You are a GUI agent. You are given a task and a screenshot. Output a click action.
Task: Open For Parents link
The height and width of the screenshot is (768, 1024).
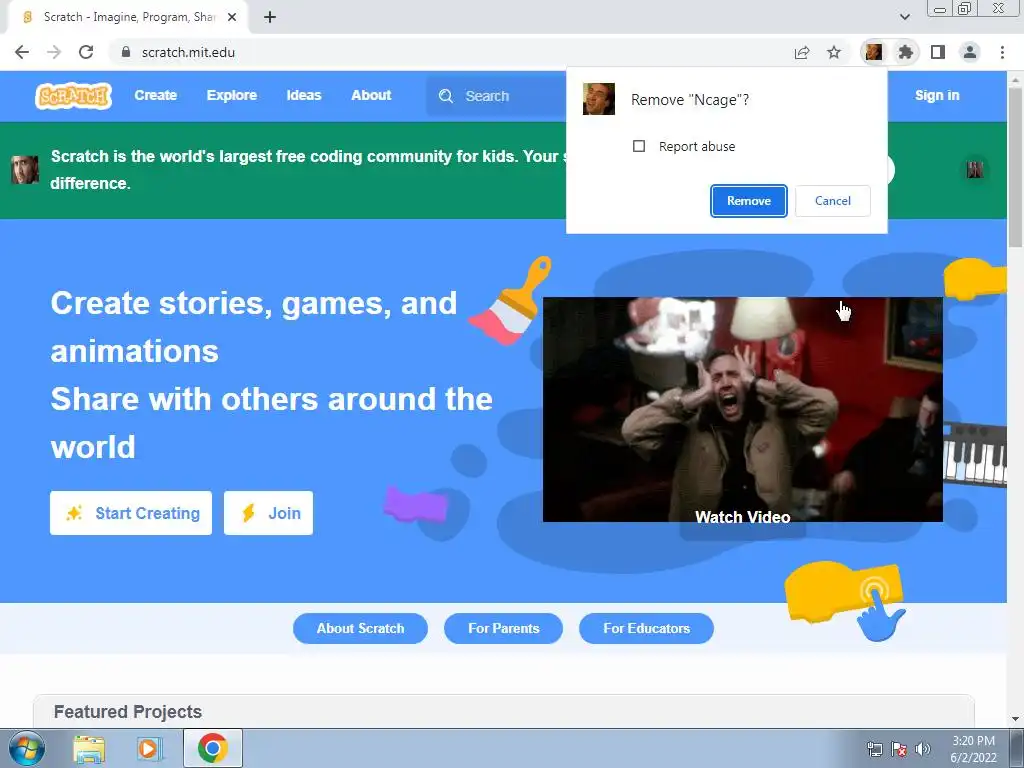click(504, 628)
